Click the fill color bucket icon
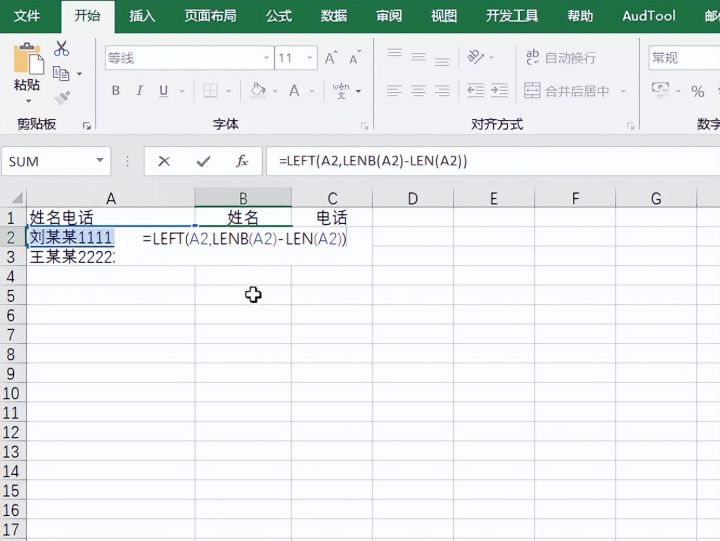The image size is (720, 541). pyautogui.click(x=258, y=90)
